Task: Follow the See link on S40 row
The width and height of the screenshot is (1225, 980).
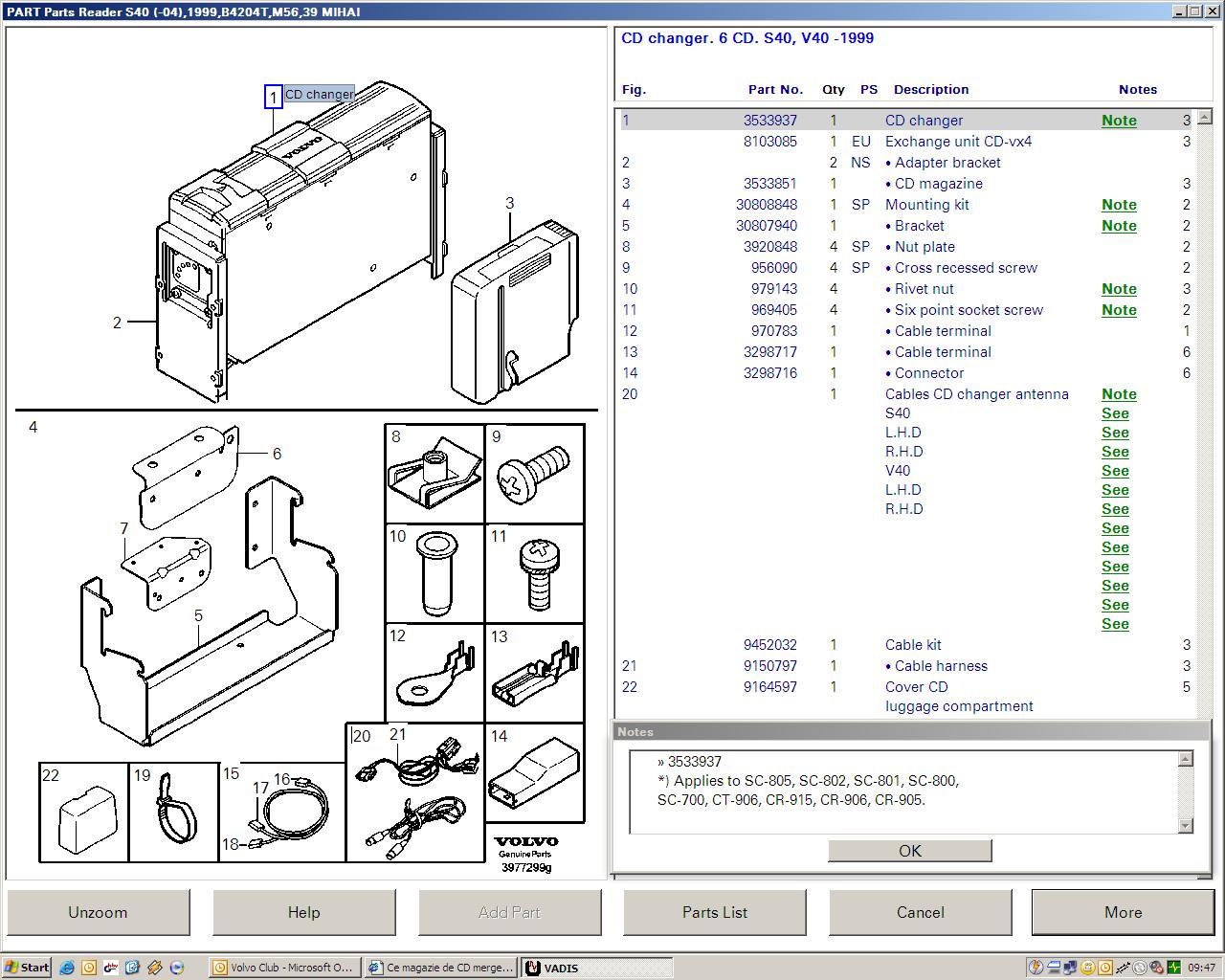Action: click(x=1115, y=413)
